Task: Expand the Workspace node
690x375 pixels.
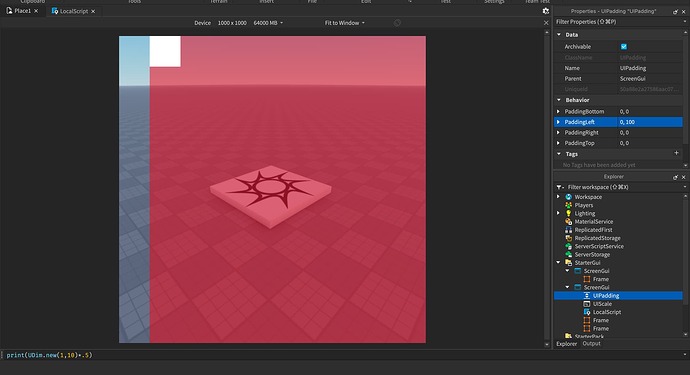Action: click(x=558, y=197)
